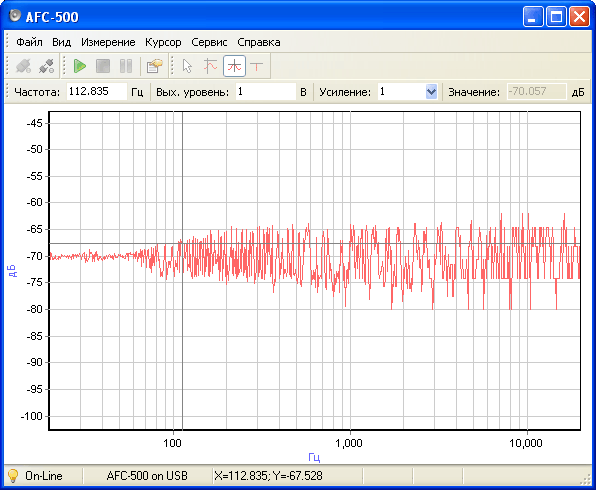Select the arrow pointer cursor tool
The width and height of the screenshot is (596, 490).
187,66
